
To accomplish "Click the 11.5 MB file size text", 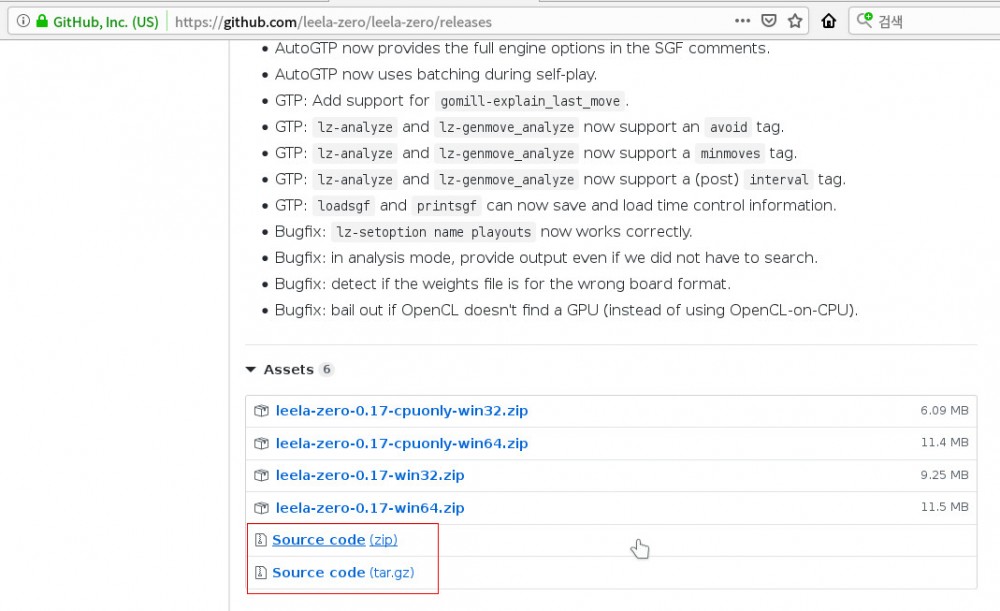I will (x=945, y=507).
